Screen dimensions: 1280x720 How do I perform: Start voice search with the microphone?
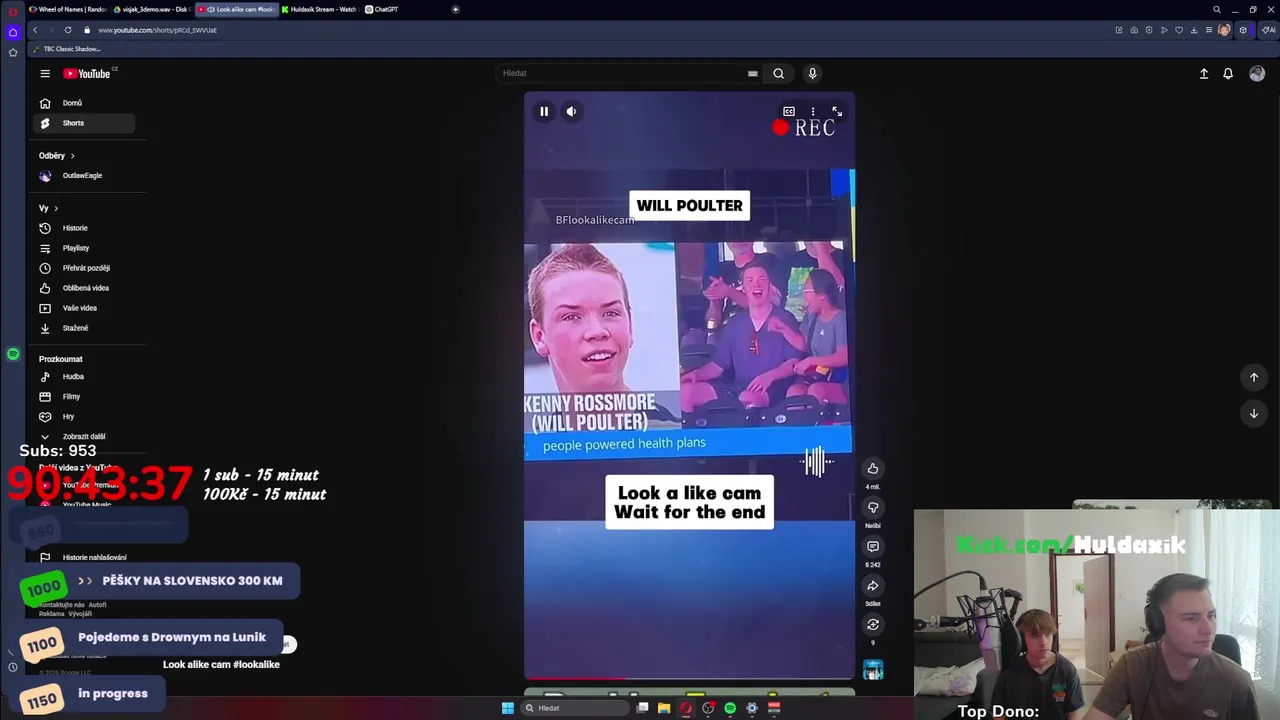click(812, 73)
